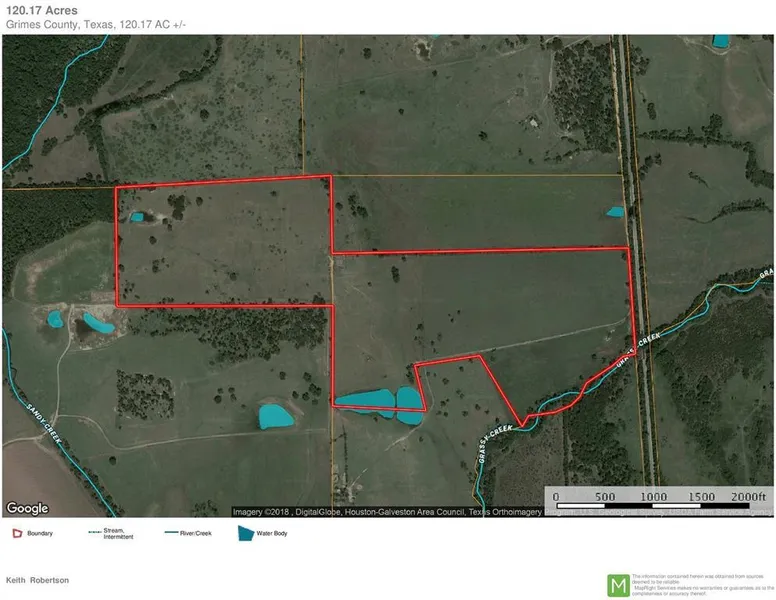
Task: Click the Water Body legend icon
Action: (x=245, y=533)
